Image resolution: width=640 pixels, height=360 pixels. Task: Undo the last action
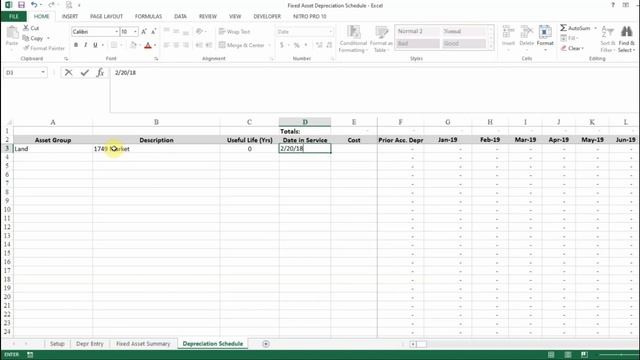click(34, 5)
